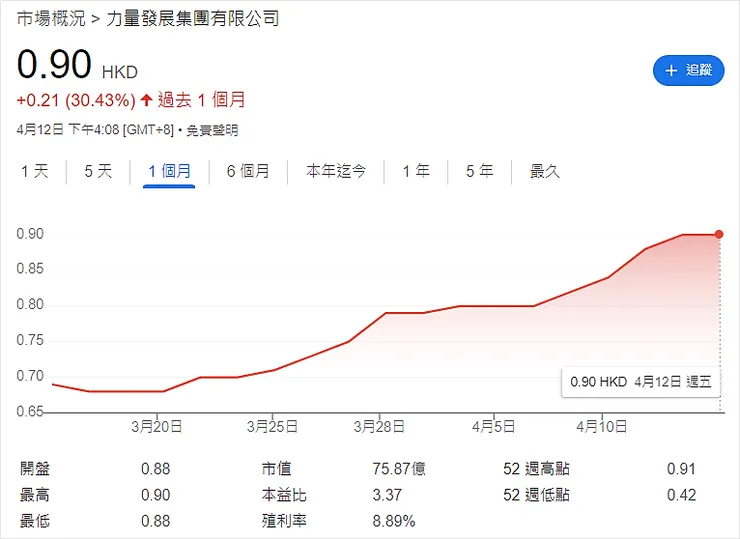Click the 0.42 52-week low value
The image size is (740, 539).
coord(681,495)
